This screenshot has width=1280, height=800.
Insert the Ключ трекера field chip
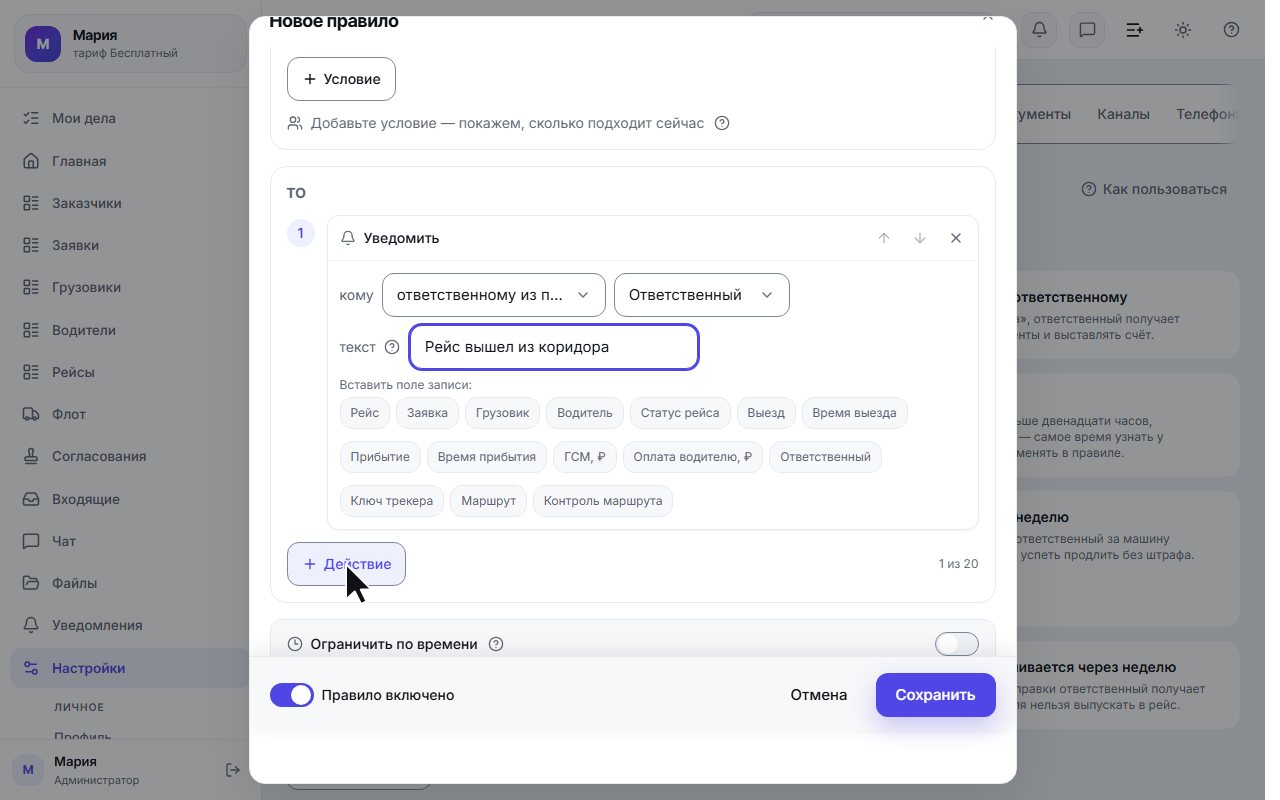point(392,501)
